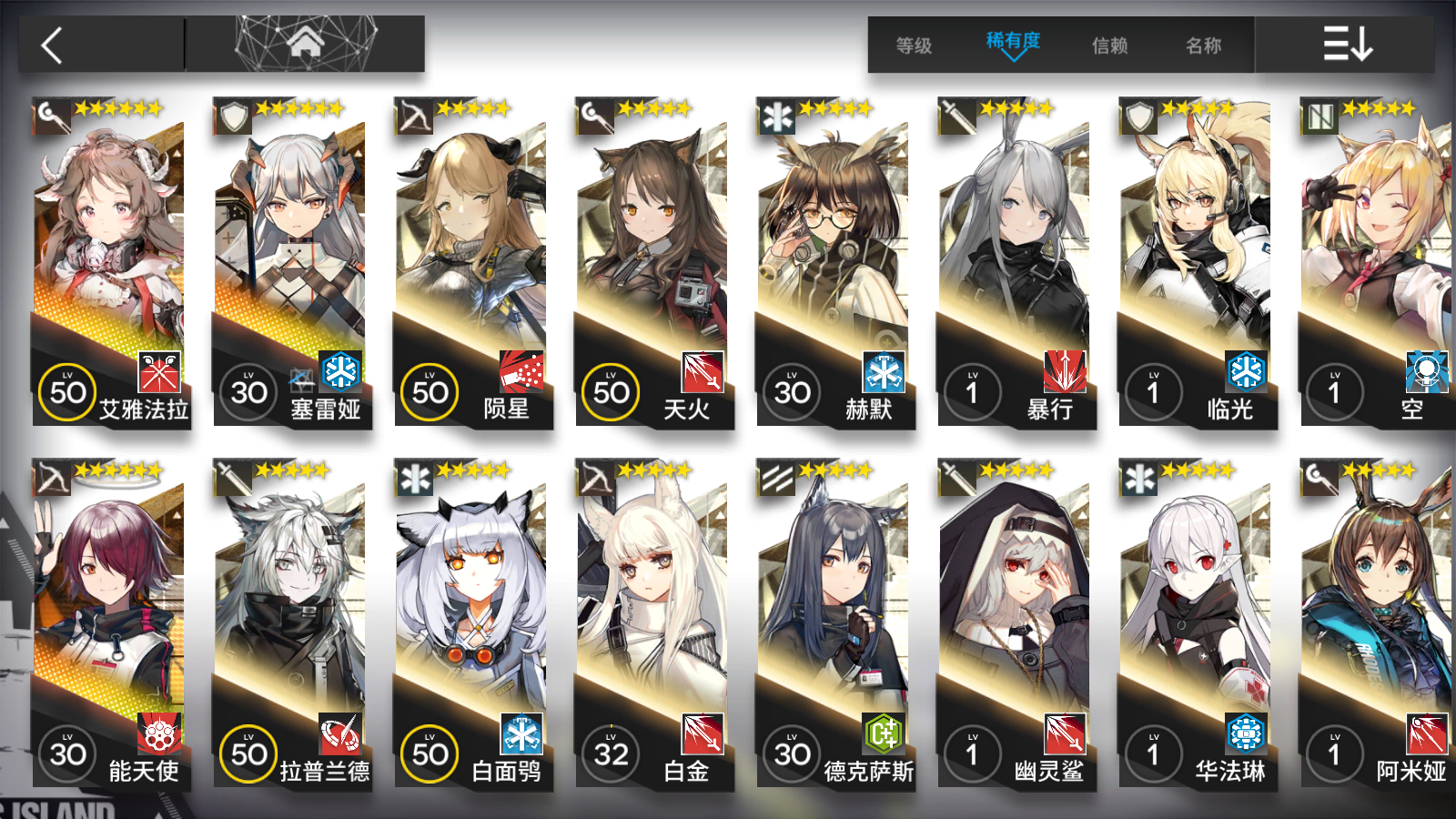Select the 稀有度 sorting tab
Screen dimensions: 1456x819
[x=1013, y=42]
